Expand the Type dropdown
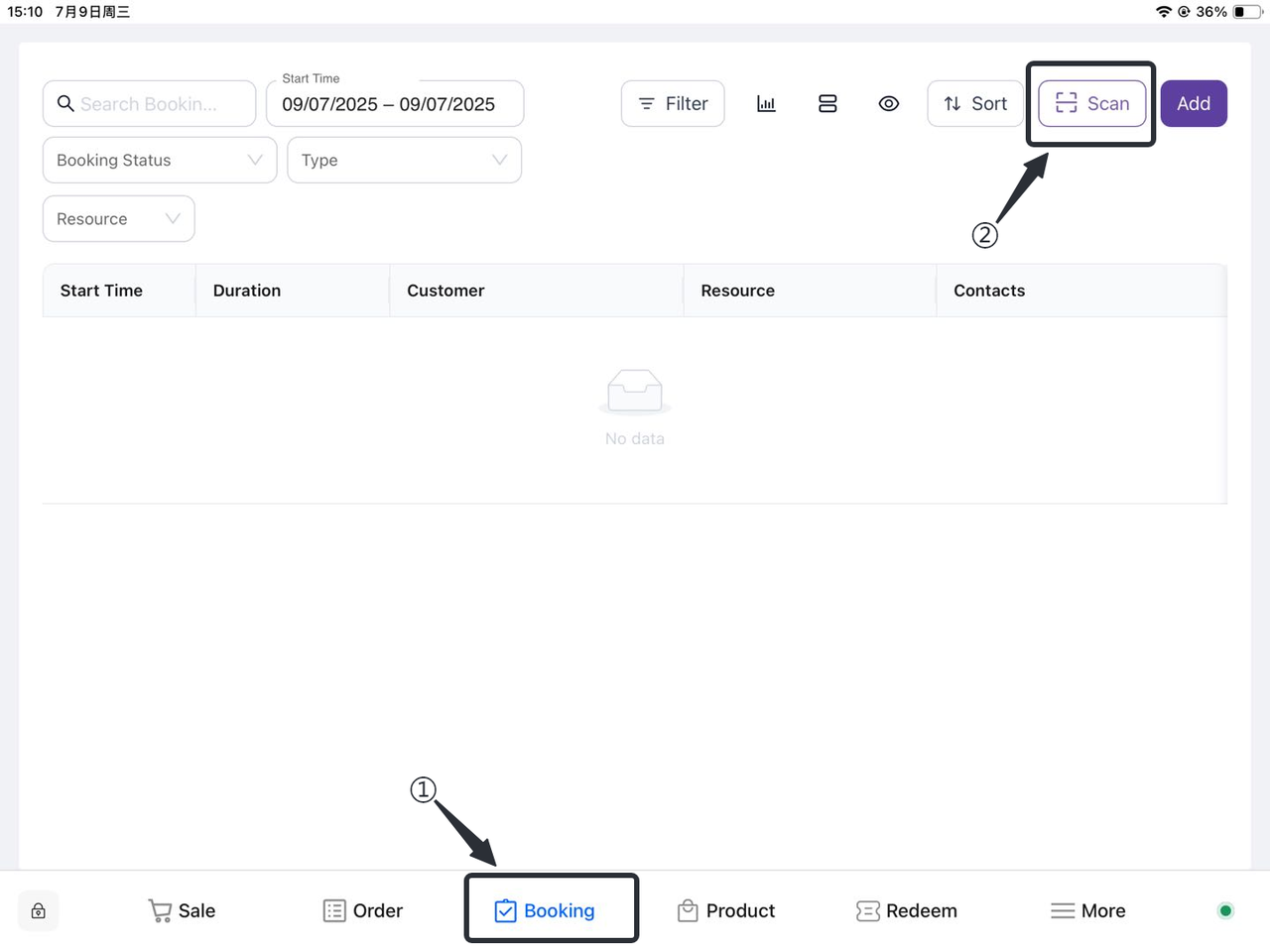 tap(404, 161)
